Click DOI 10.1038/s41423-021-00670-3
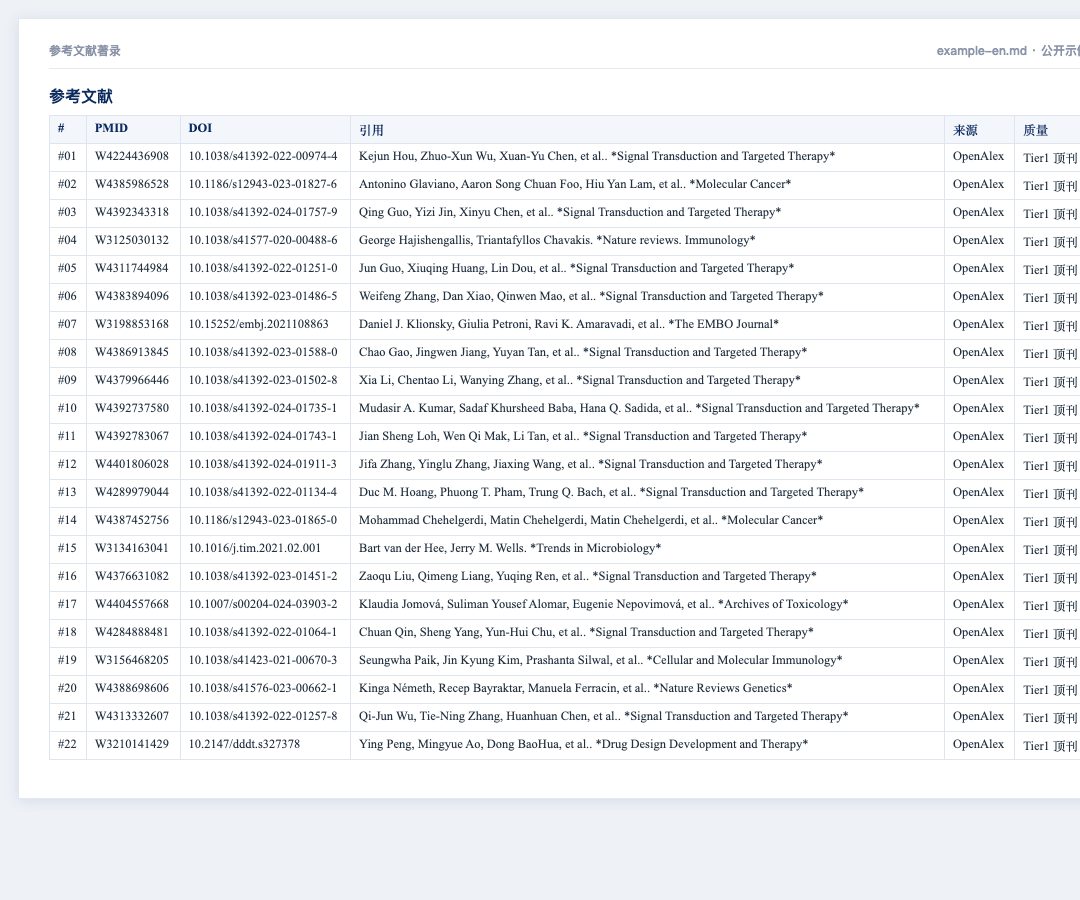 [x=263, y=660]
